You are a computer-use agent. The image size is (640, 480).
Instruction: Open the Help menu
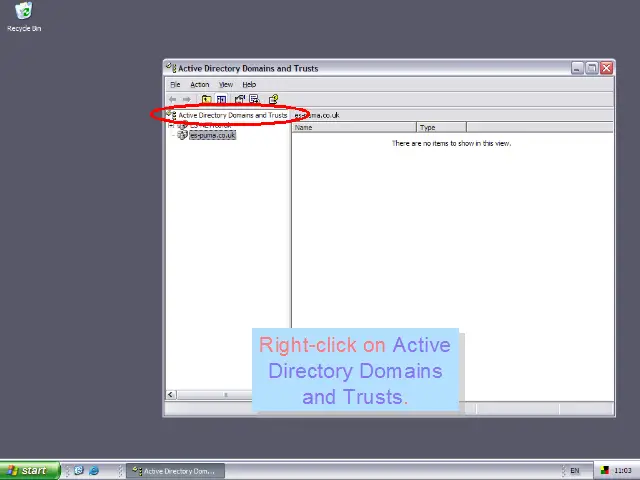click(x=249, y=84)
